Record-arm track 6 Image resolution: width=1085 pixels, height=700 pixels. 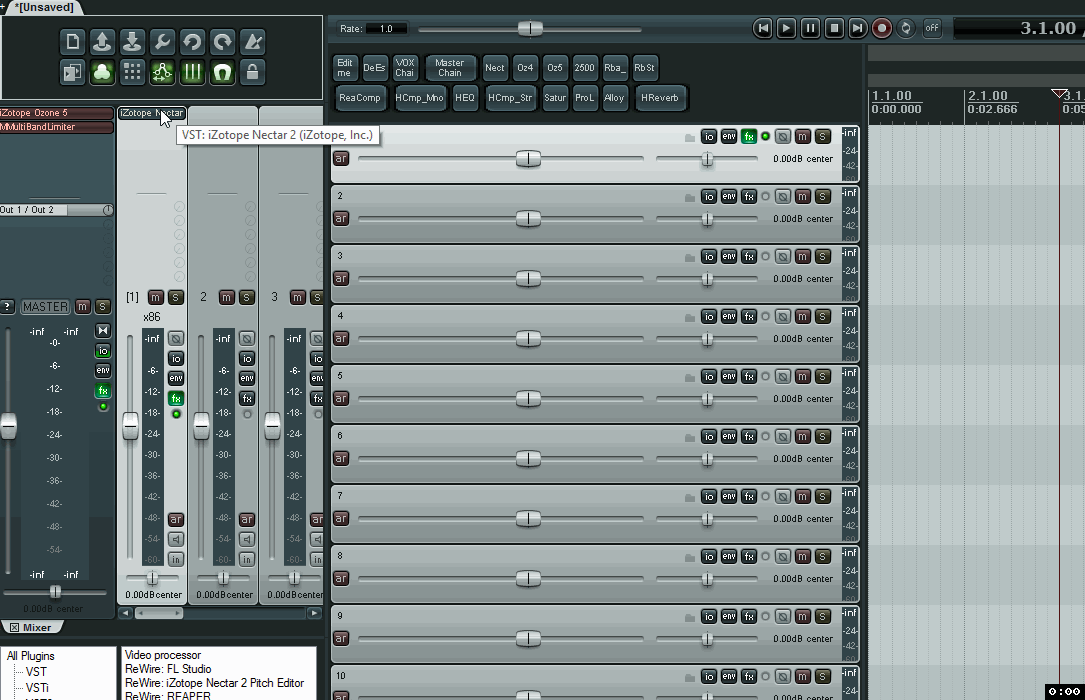pyautogui.click(x=340, y=458)
